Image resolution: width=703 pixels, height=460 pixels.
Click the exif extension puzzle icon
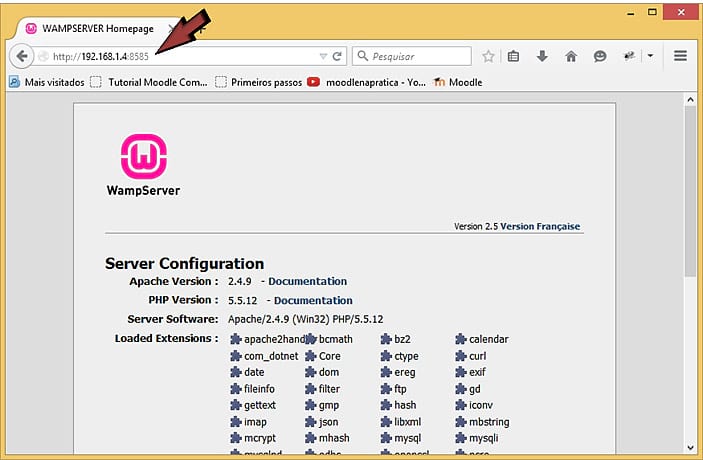(461, 372)
